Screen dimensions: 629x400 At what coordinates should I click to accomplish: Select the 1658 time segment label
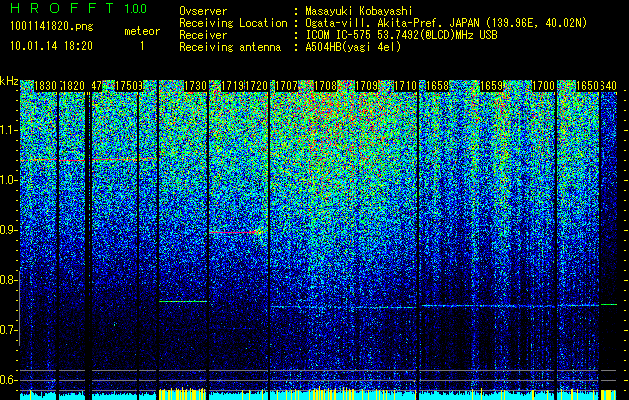(437, 86)
